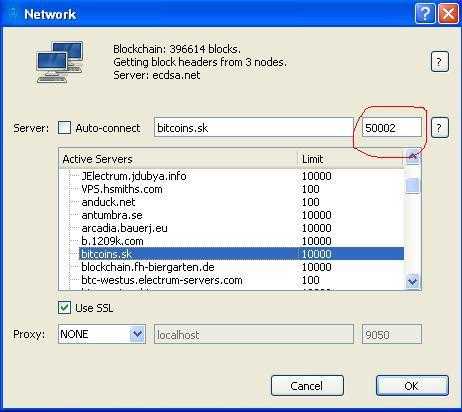Screen dimensions: 462x412
Task: Select antumbra.se in the server list
Action: click(x=112, y=215)
